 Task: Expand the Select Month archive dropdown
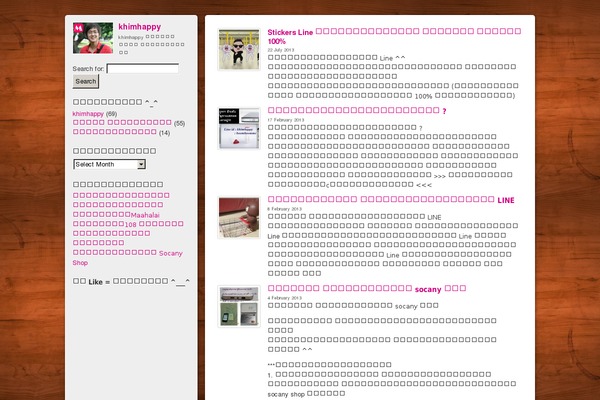tap(109, 164)
